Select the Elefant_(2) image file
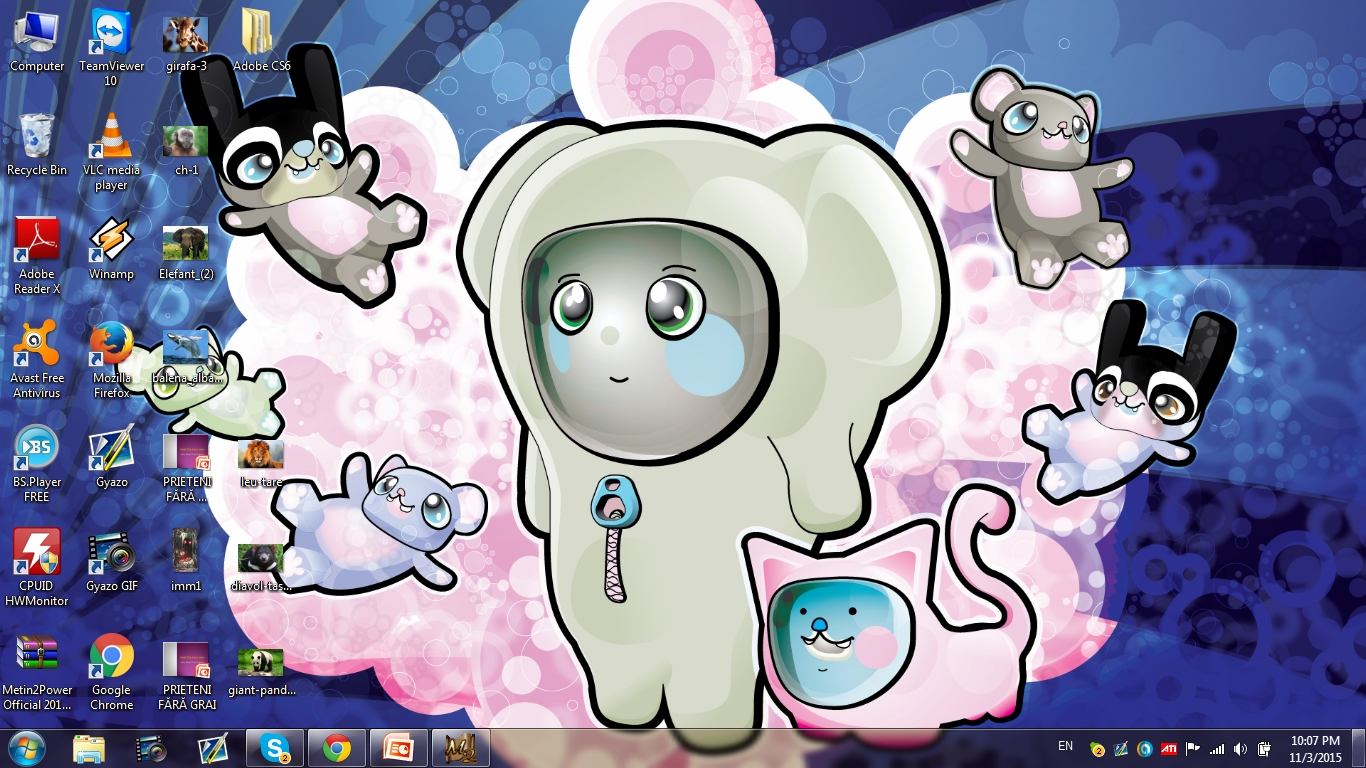This screenshot has height=768, width=1366. pyautogui.click(x=186, y=253)
